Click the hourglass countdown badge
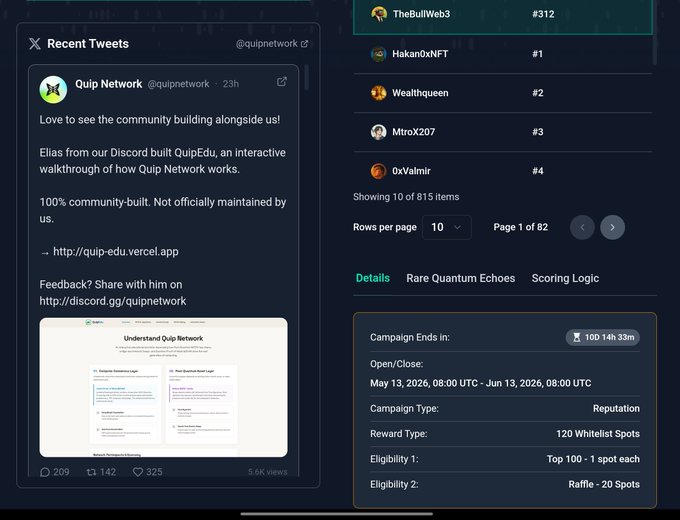Viewport: 680px width, 520px height. point(602,337)
